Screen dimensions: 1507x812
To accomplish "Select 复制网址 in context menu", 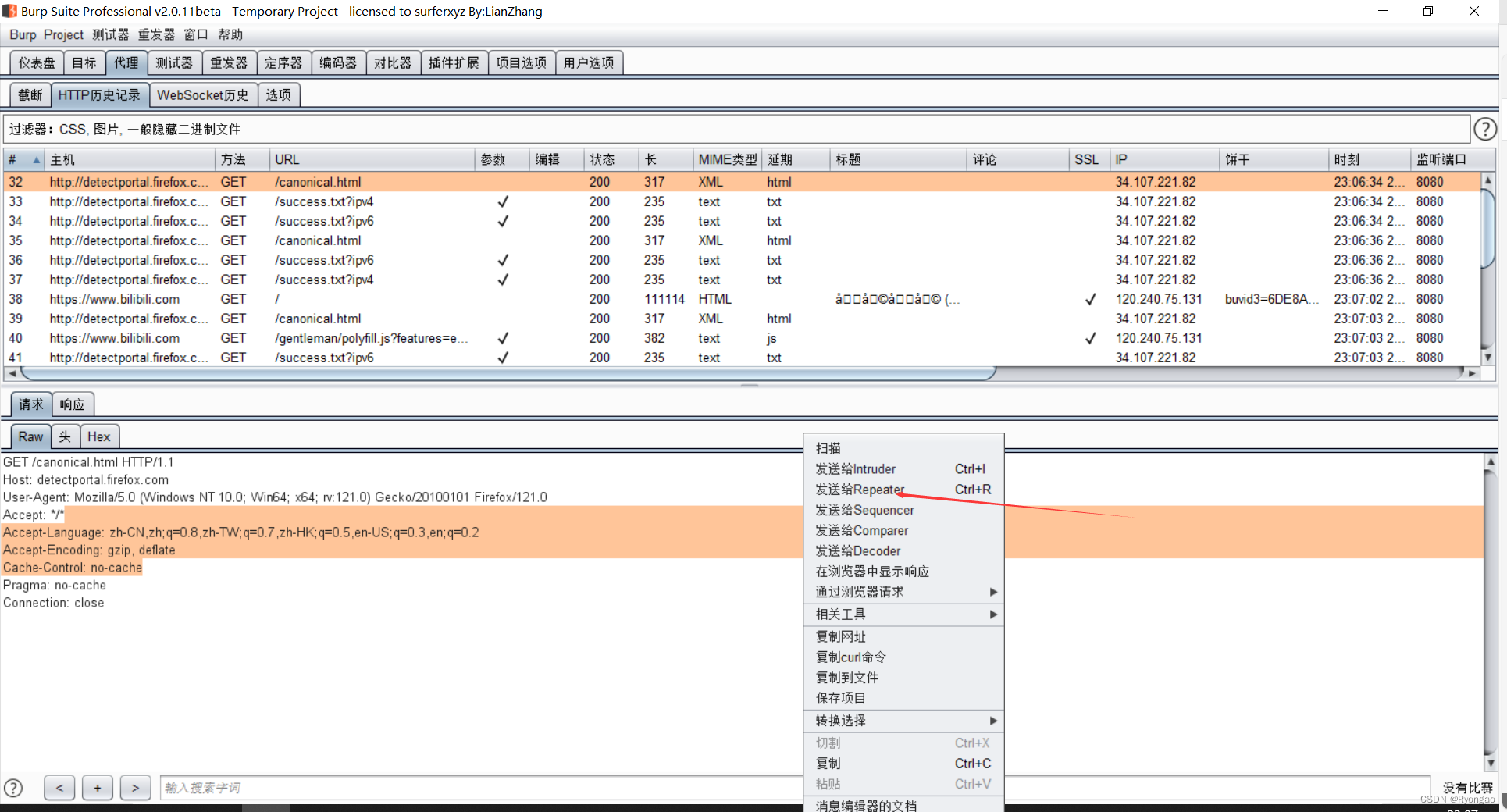I will coord(903,637).
